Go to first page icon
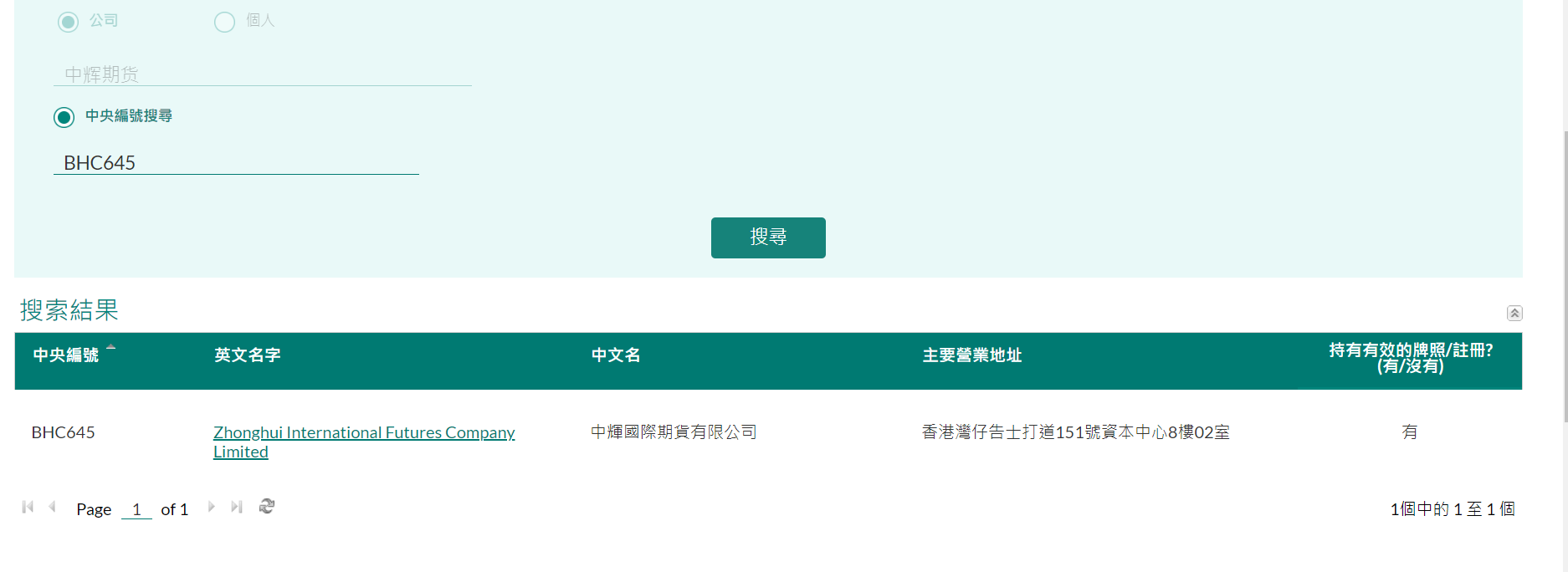 (28, 507)
